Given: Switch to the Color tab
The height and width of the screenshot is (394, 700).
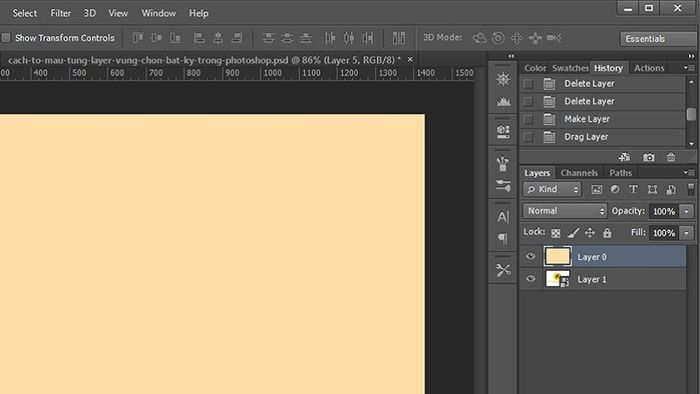Looking at the screenshot, I should click(x=535, y=68).
